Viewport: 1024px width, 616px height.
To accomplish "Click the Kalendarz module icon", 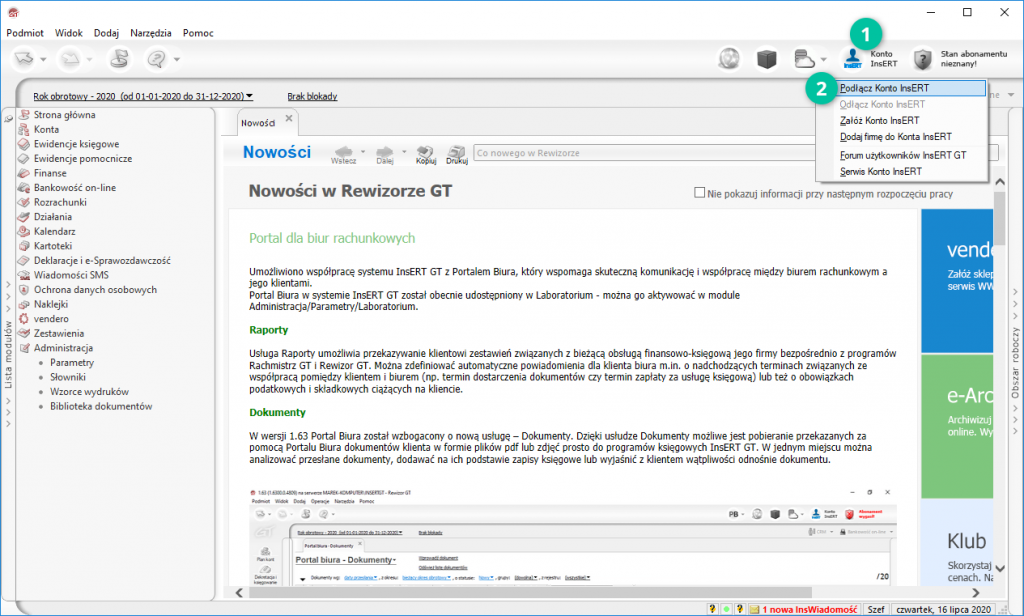I will pos(24,231).
